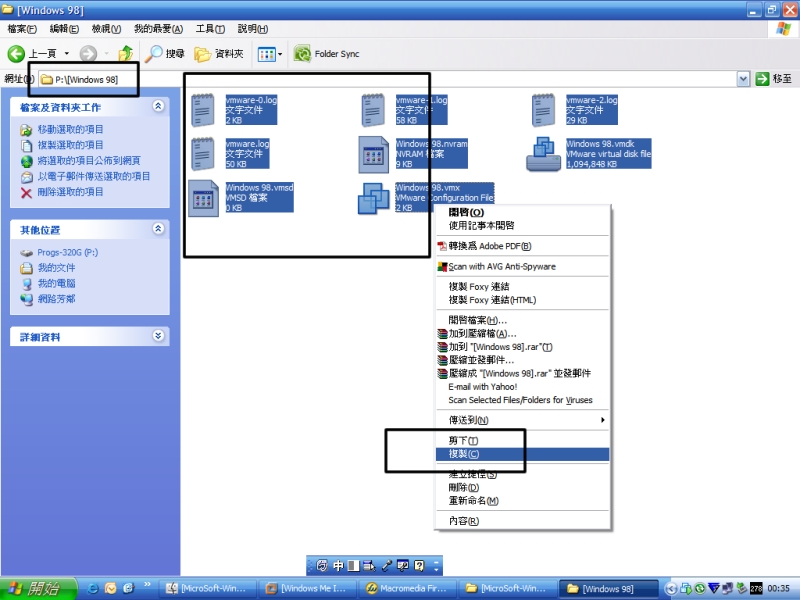Choose 轉換為 Adobe PDF(B) menu entry
Image resolution: width=800 pixels, height=600 pixels.
(x=522, y=246)
